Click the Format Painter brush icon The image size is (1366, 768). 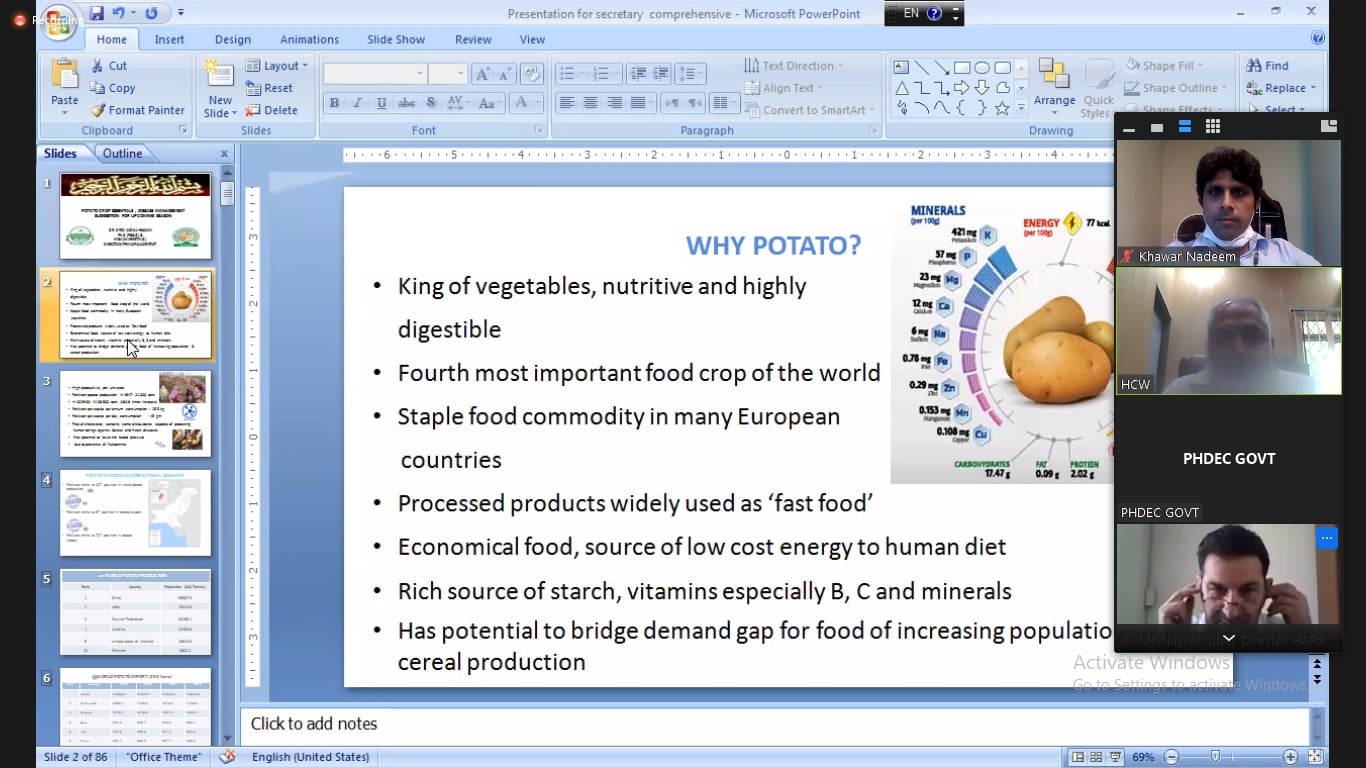[x=97, y=110]
